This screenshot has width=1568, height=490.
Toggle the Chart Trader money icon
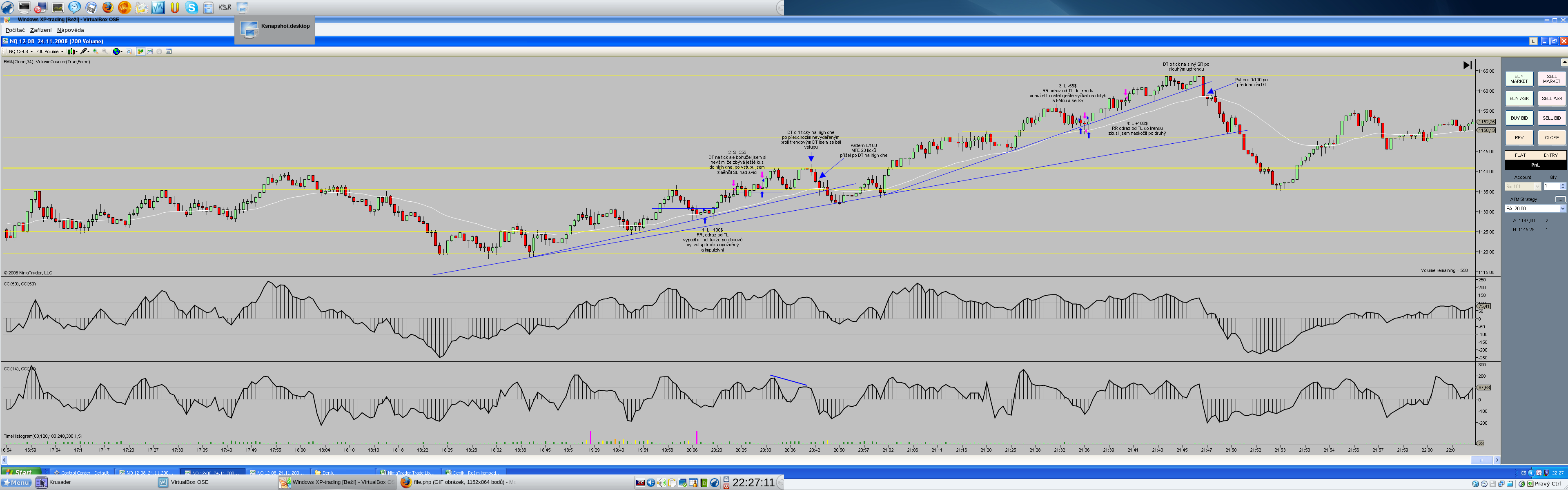coord(140,52)
